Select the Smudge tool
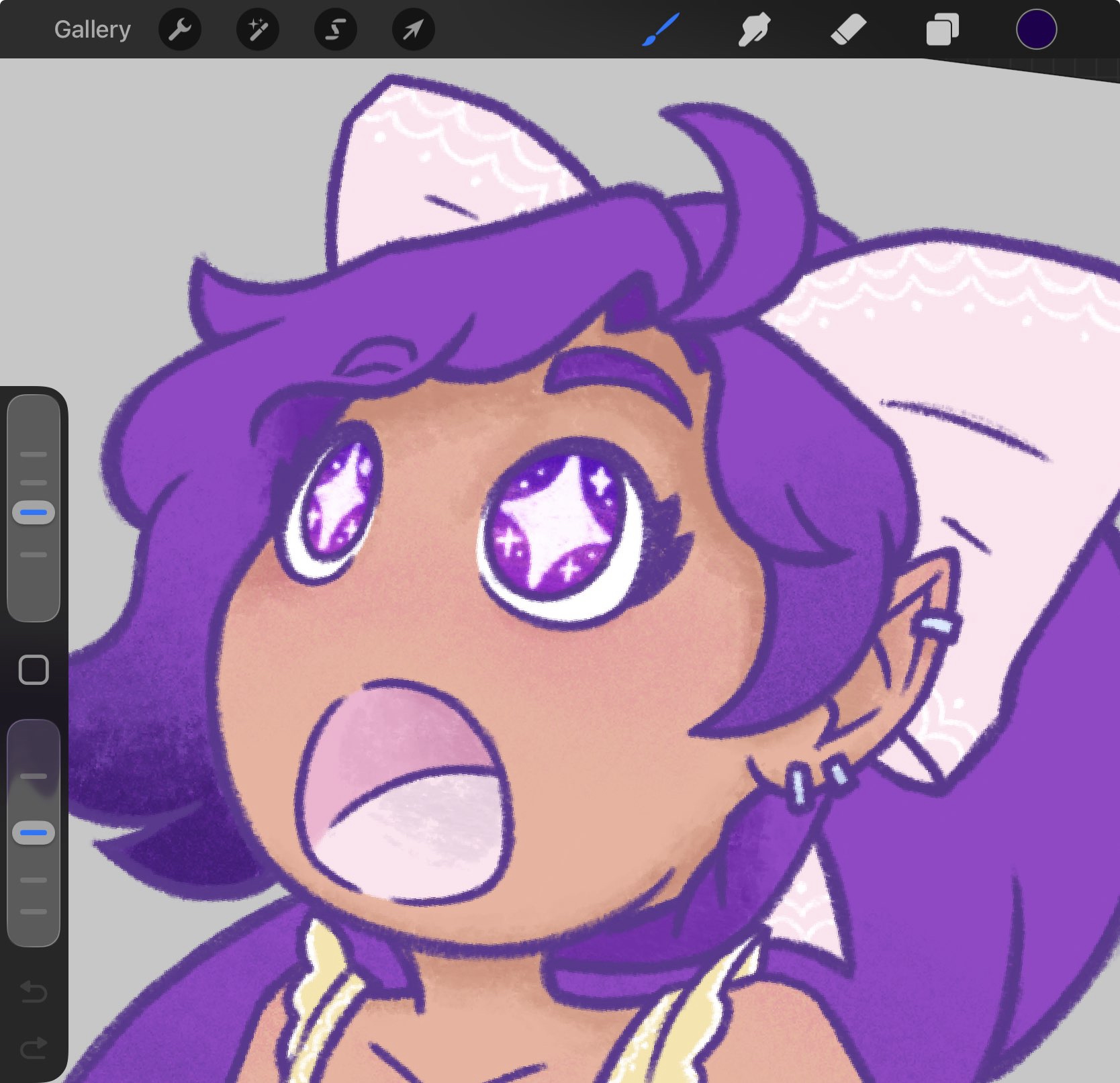Image resolution: width=1120 pixels, height=1083 pixels. pyautogui.click(x=754, y=30)
